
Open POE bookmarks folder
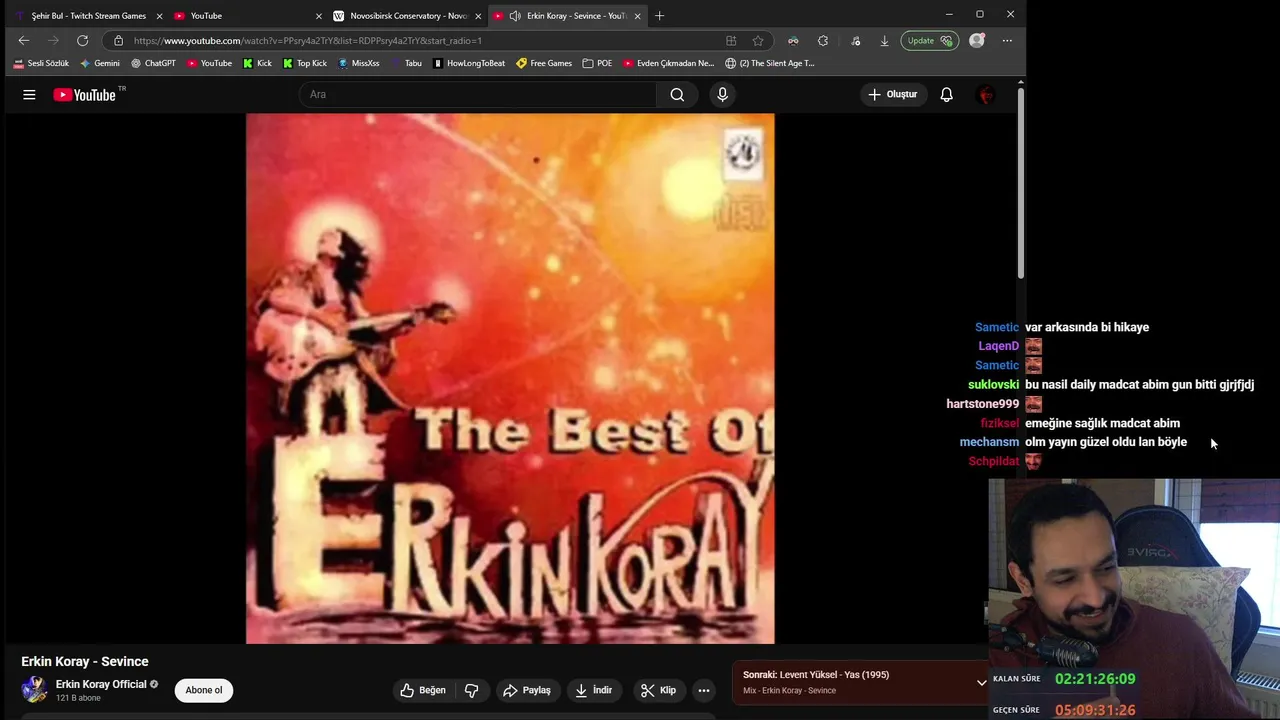tap(597, 63)
